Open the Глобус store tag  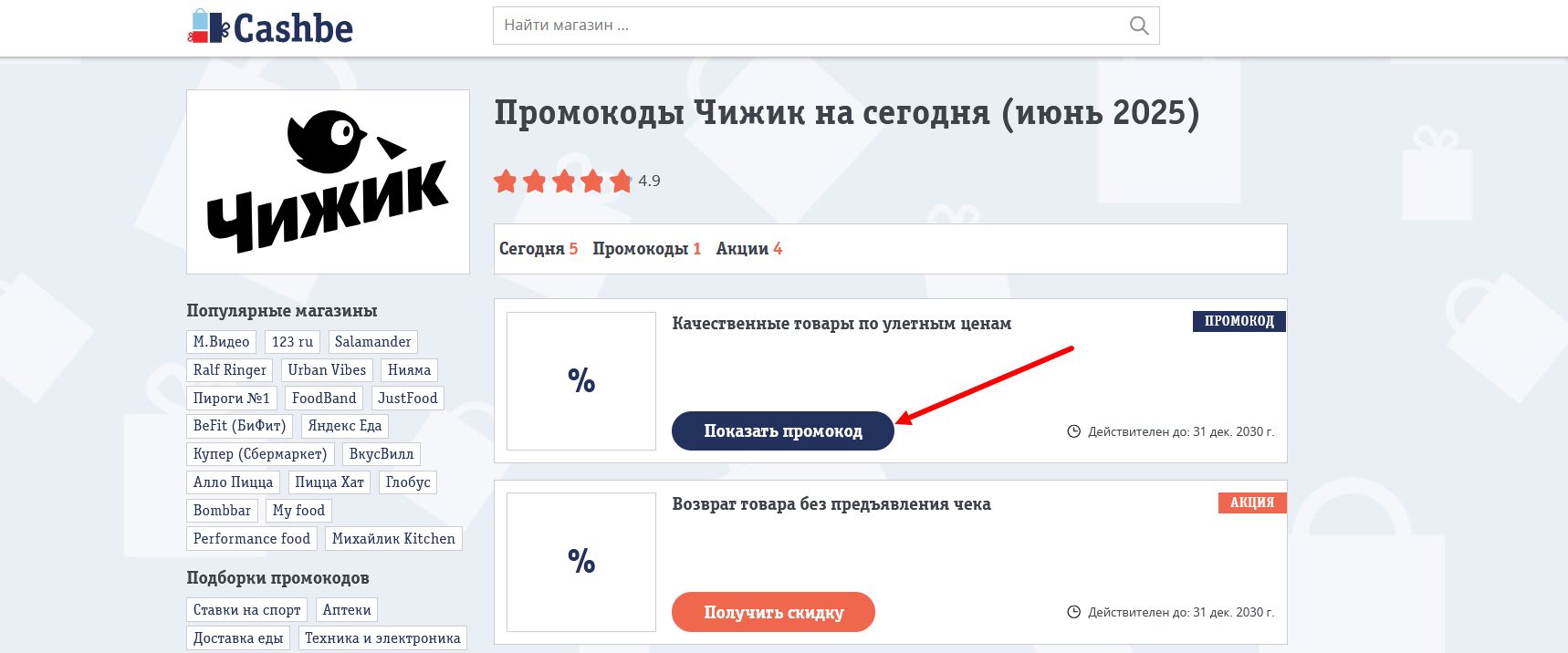point(408,482)
